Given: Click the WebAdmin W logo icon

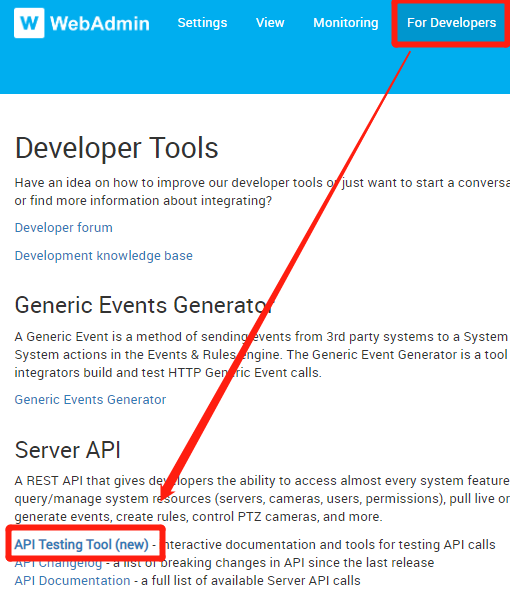Looking at the screenshot, I should click(x=29, y=23).
